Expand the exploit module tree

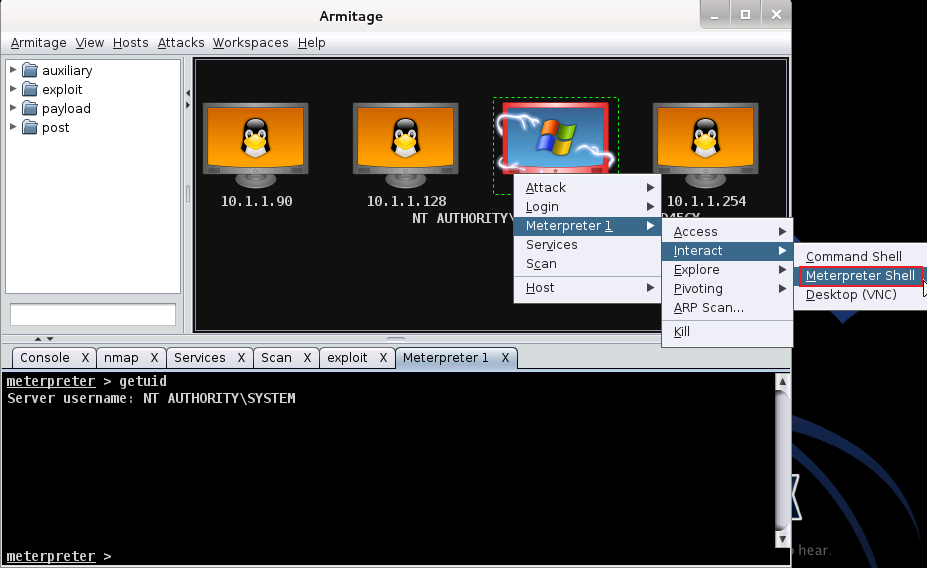[x=13, y=89]
